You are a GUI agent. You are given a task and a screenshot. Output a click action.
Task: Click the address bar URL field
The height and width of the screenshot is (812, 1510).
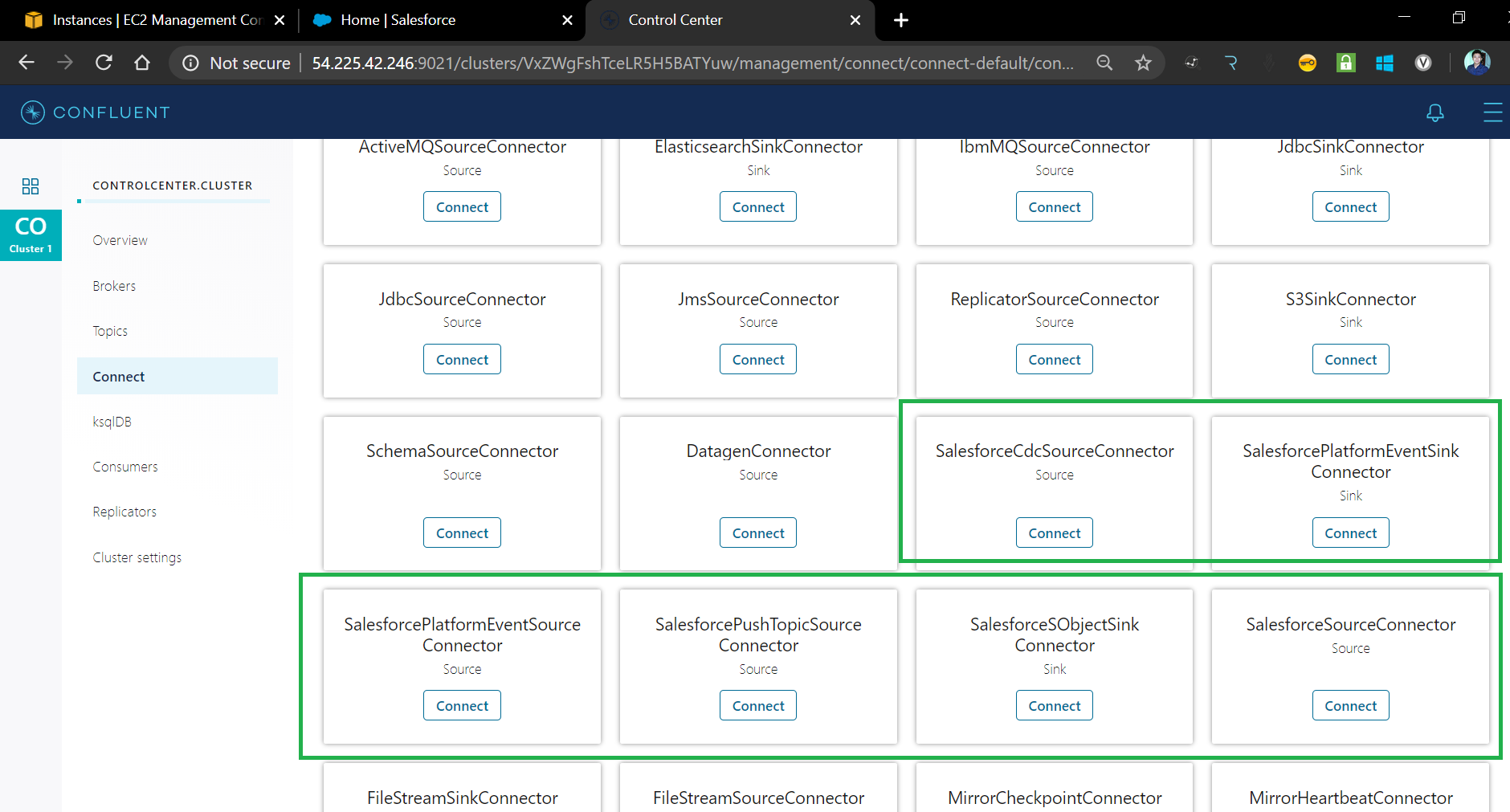pos(692,63)
